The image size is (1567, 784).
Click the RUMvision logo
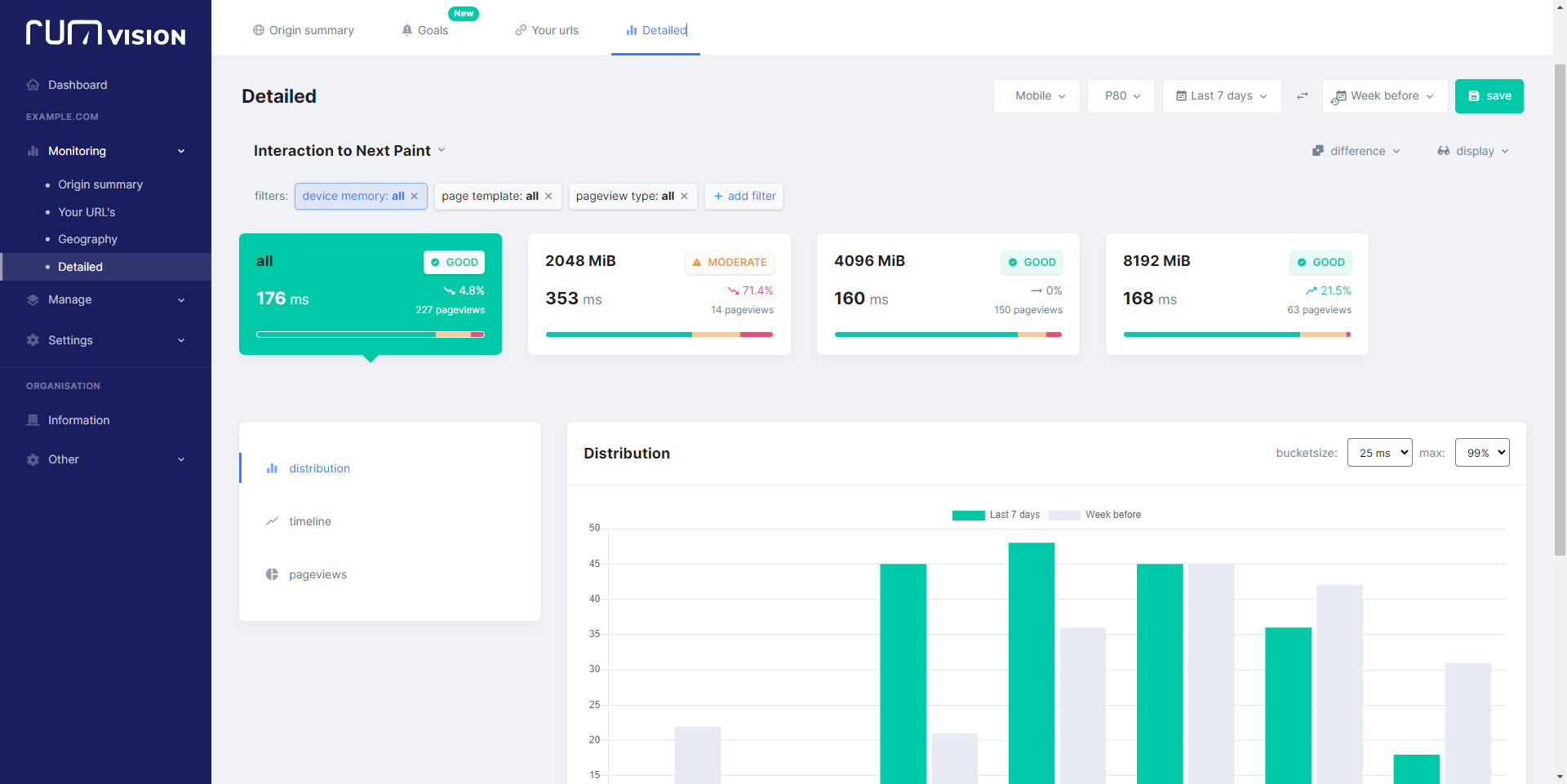click(105, 33)
